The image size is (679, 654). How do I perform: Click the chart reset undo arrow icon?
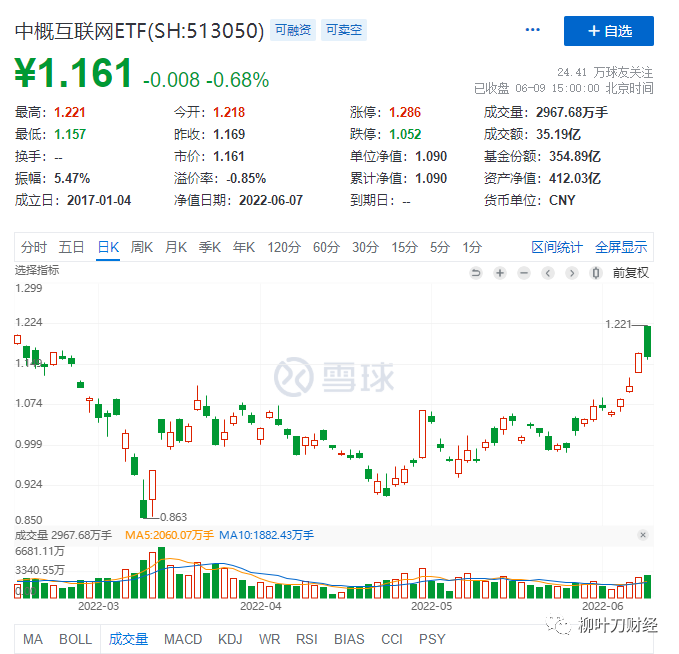click(x=476, y=273)
